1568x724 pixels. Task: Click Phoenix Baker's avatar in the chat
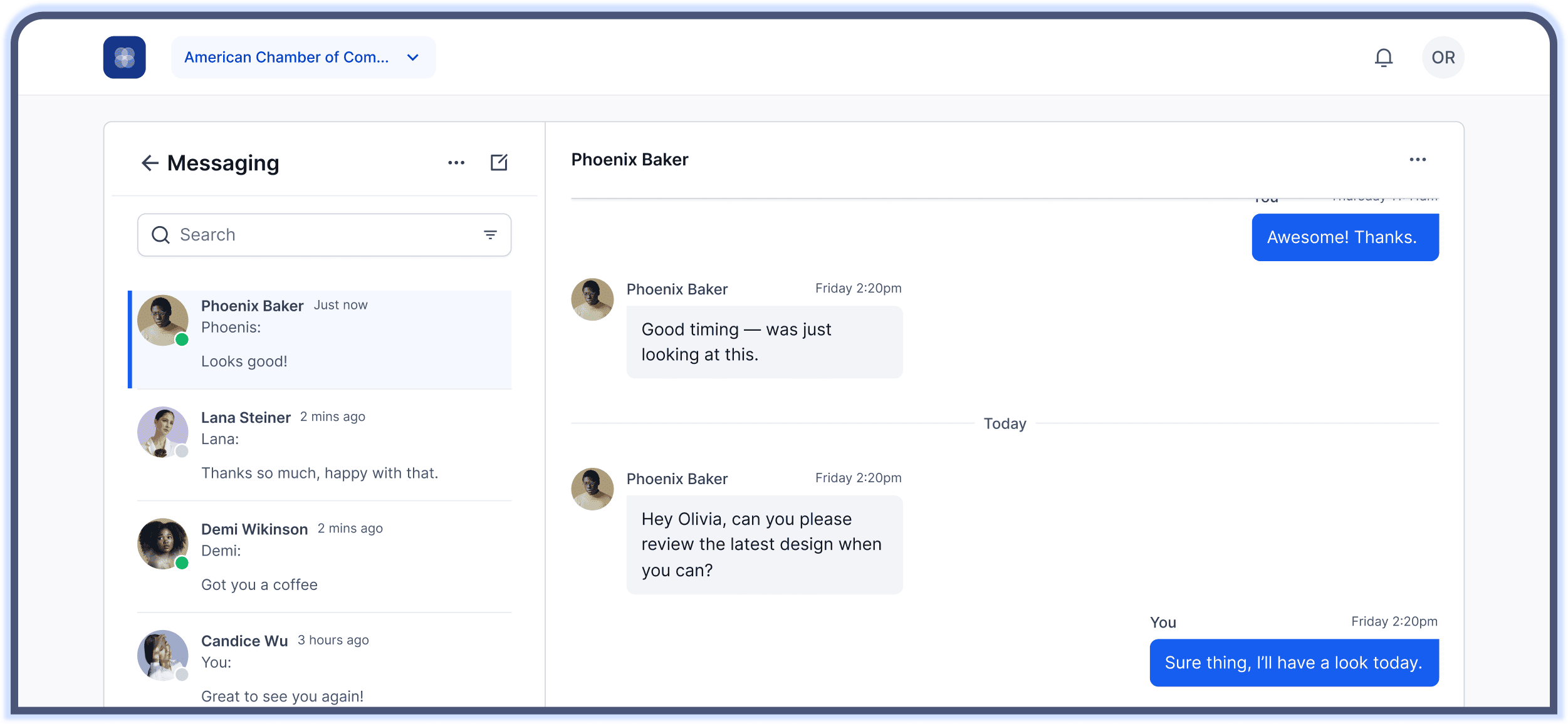592,299
